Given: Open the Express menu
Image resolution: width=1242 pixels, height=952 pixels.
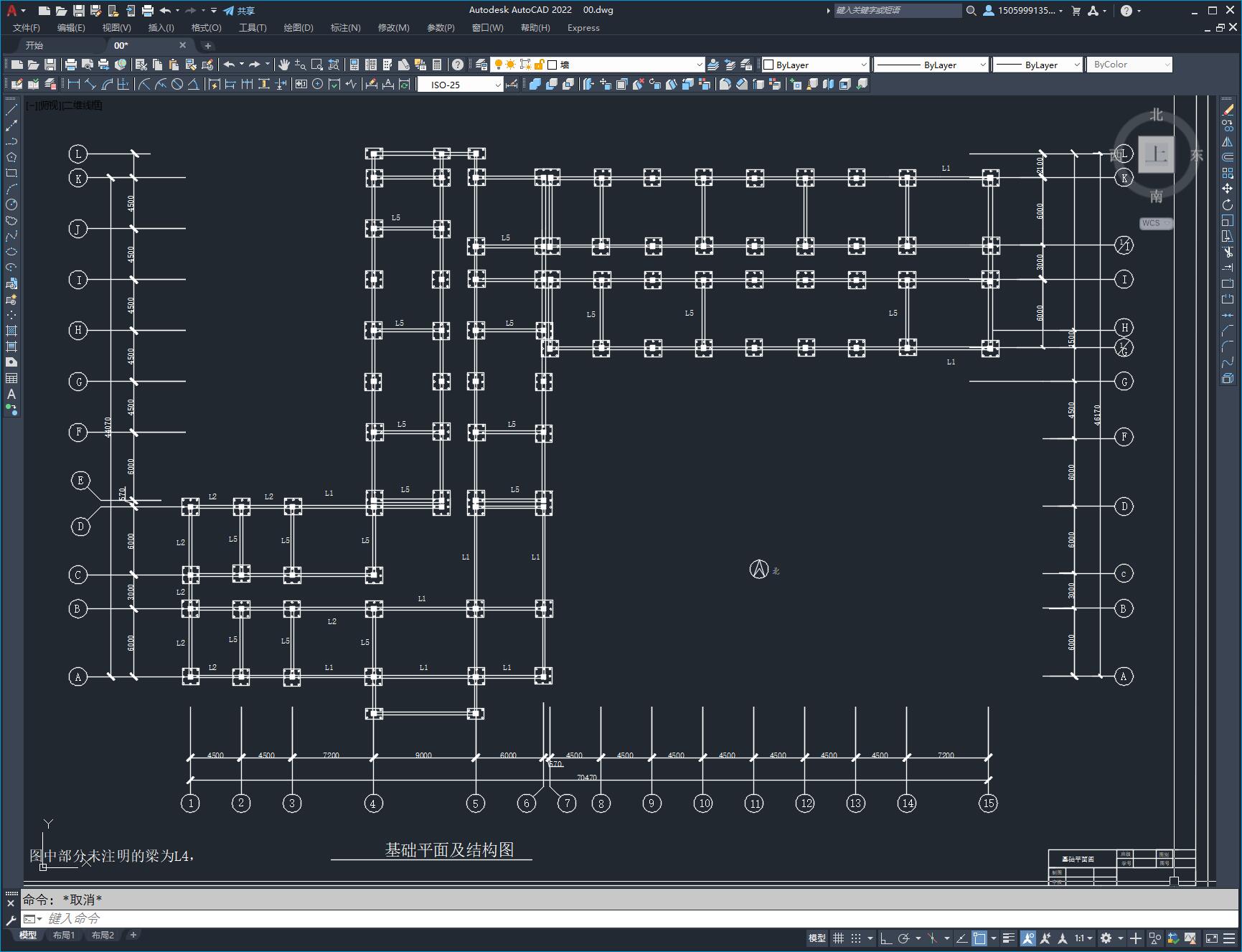Looking at the screenshot, I should (583, 28).
